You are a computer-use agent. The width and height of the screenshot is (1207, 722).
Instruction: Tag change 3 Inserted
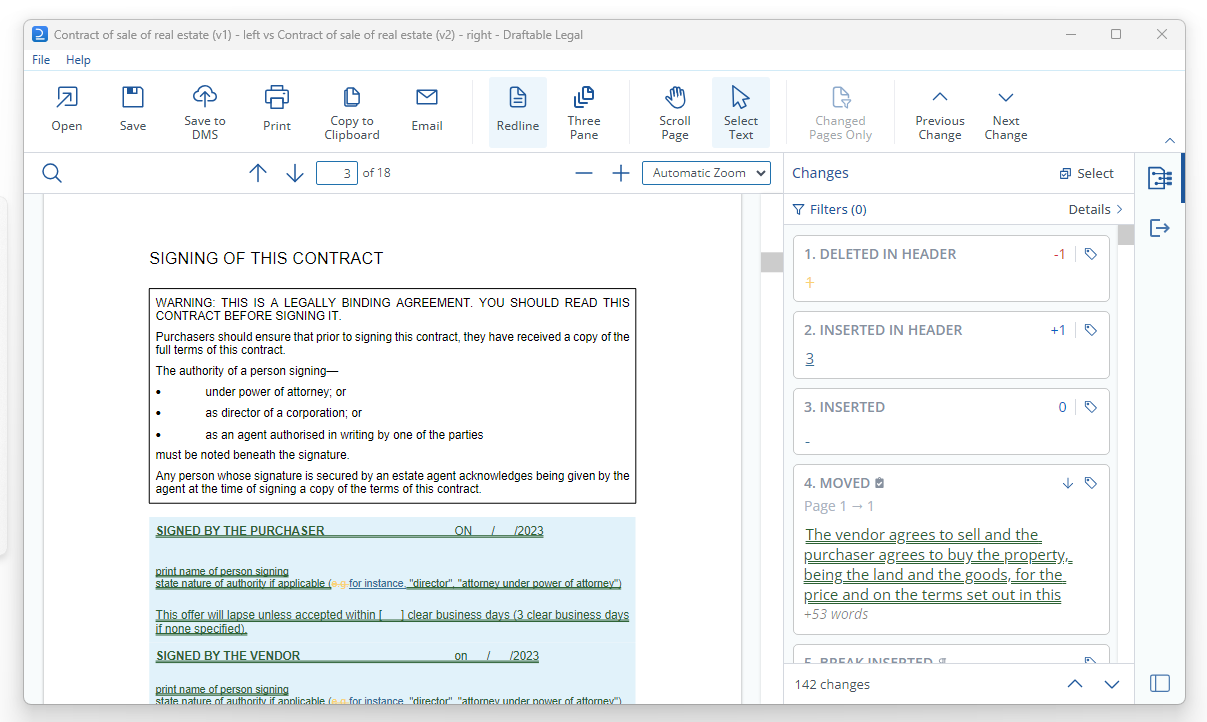click(x=1091, y=407)
